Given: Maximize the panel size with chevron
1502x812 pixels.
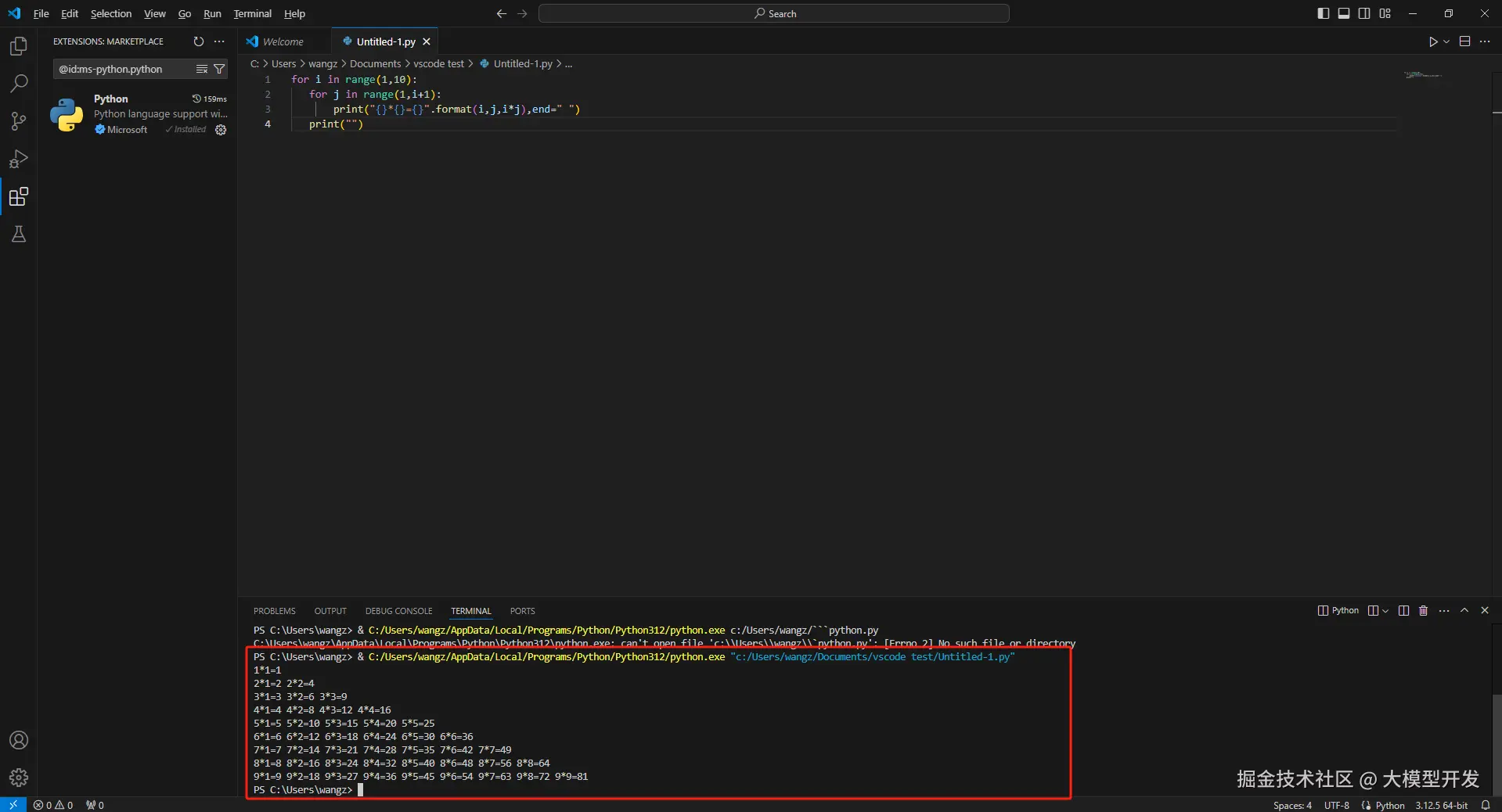Looking at the screenshot, I should pos(1464,611).
